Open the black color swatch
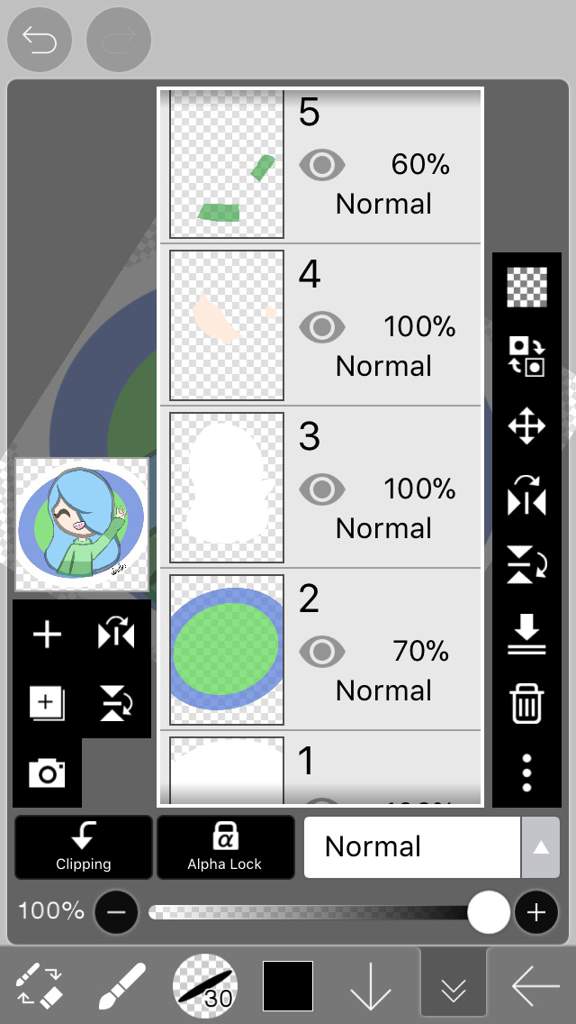The width and height of the screenshot is (576, 1024). point(288,985)
